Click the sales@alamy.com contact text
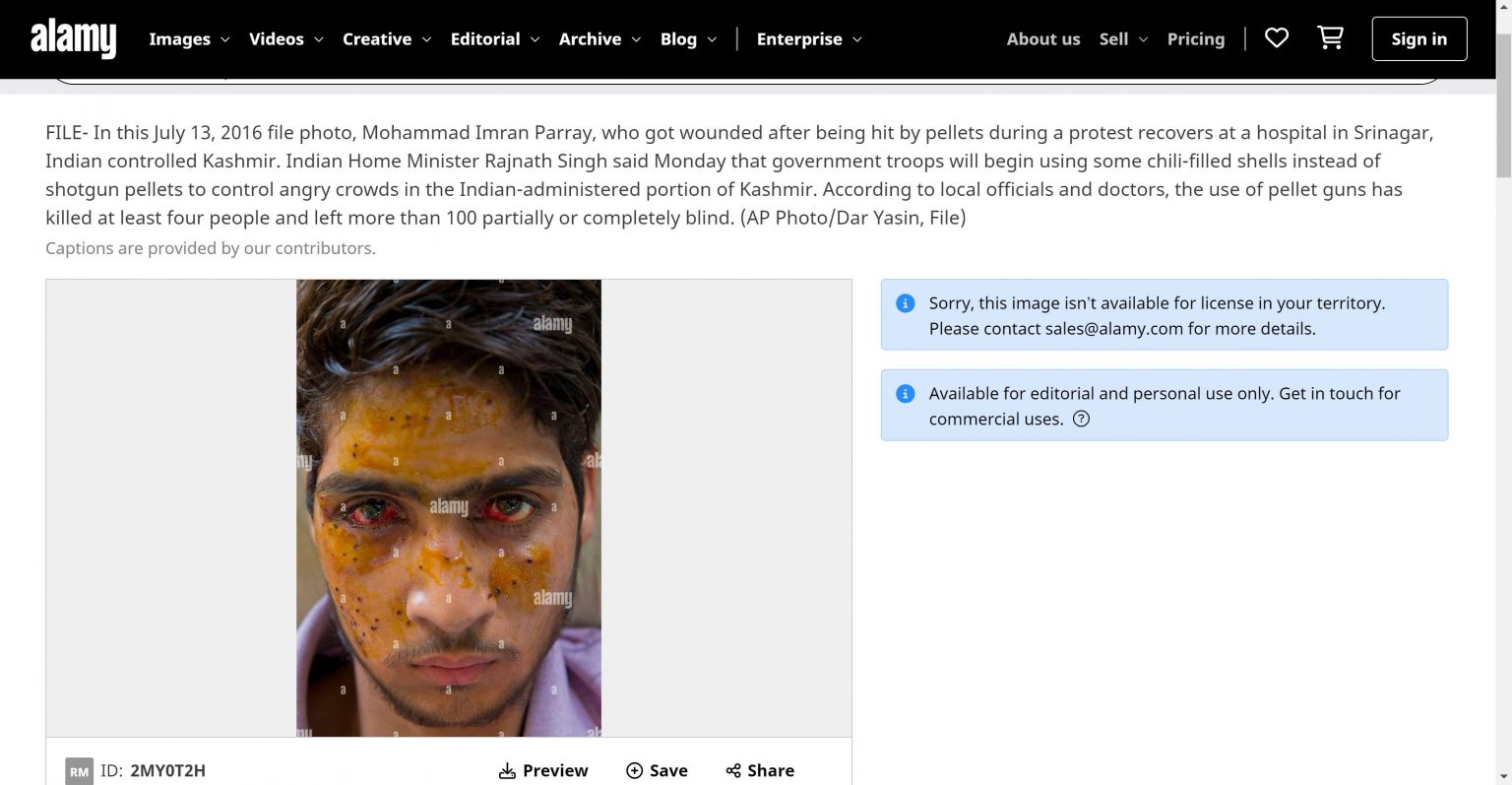 (x=1114, y=329)
